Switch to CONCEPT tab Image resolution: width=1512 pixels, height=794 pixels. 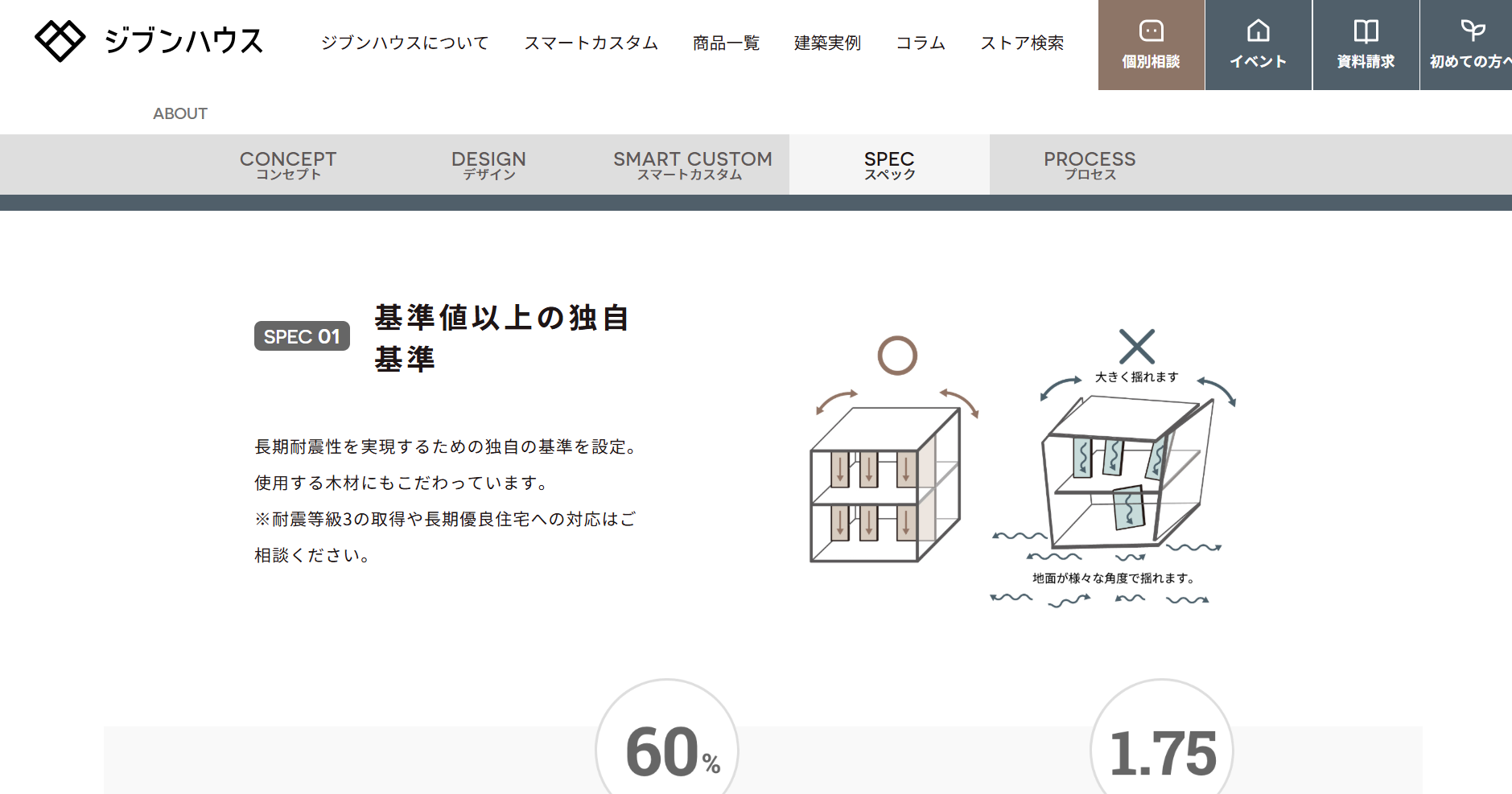[x=288, y=165]
